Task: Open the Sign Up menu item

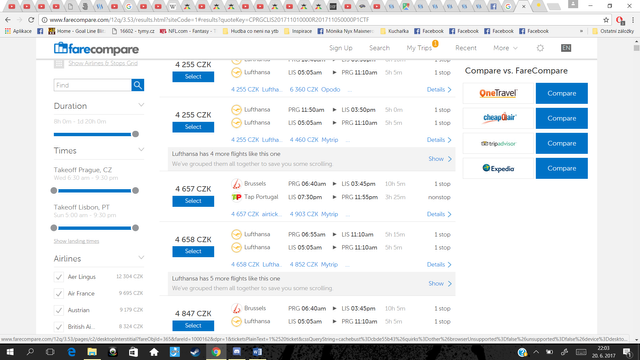Action: [x=340, y=48]
